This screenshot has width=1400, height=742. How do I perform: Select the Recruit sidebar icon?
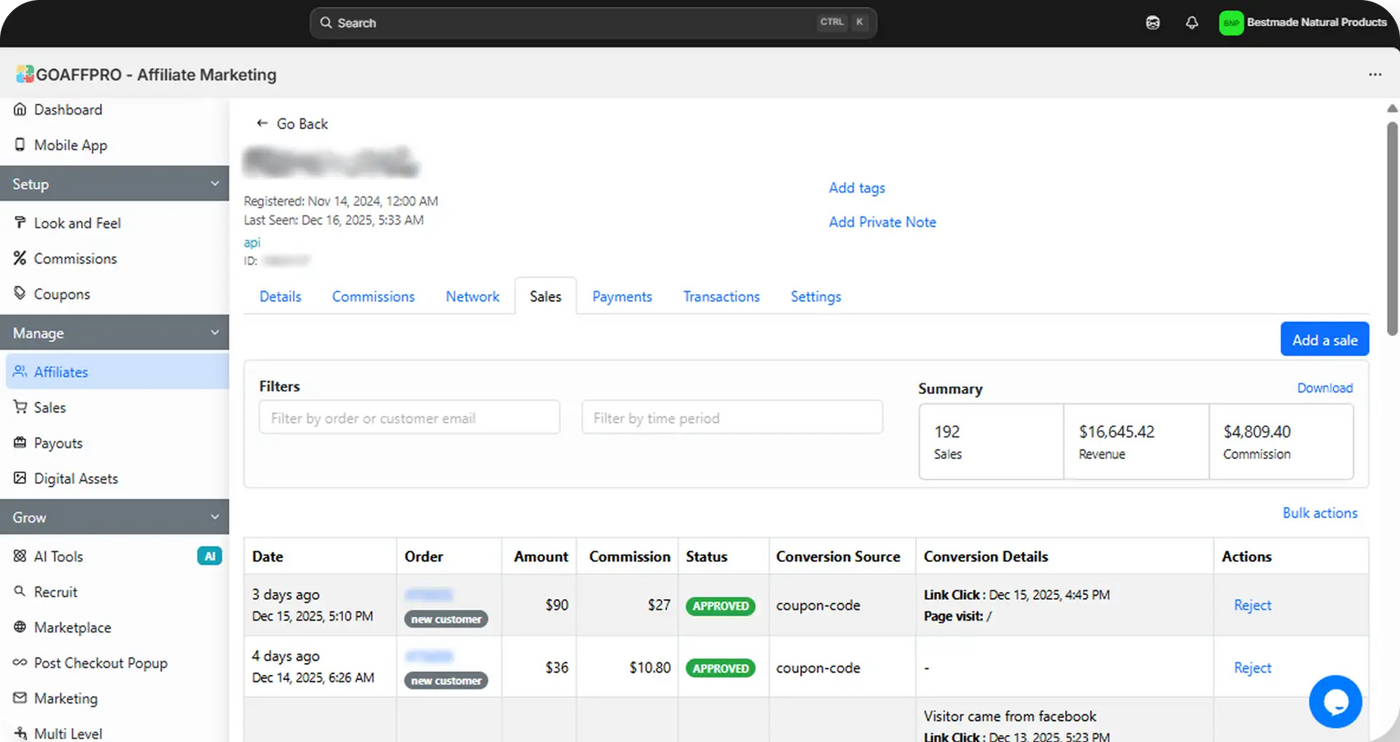20,591
